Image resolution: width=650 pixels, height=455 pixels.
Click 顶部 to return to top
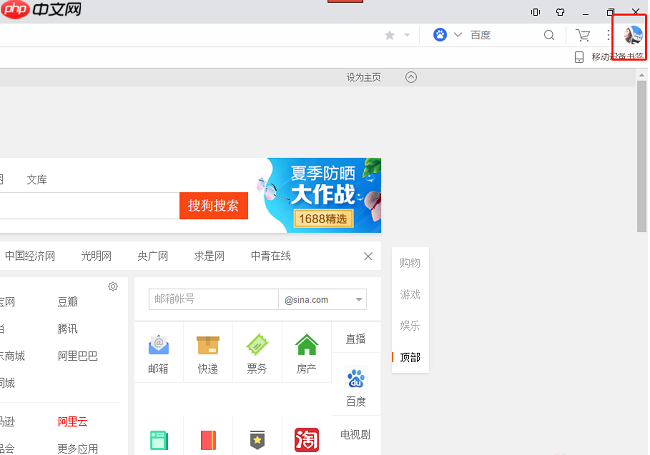(410, 357)
